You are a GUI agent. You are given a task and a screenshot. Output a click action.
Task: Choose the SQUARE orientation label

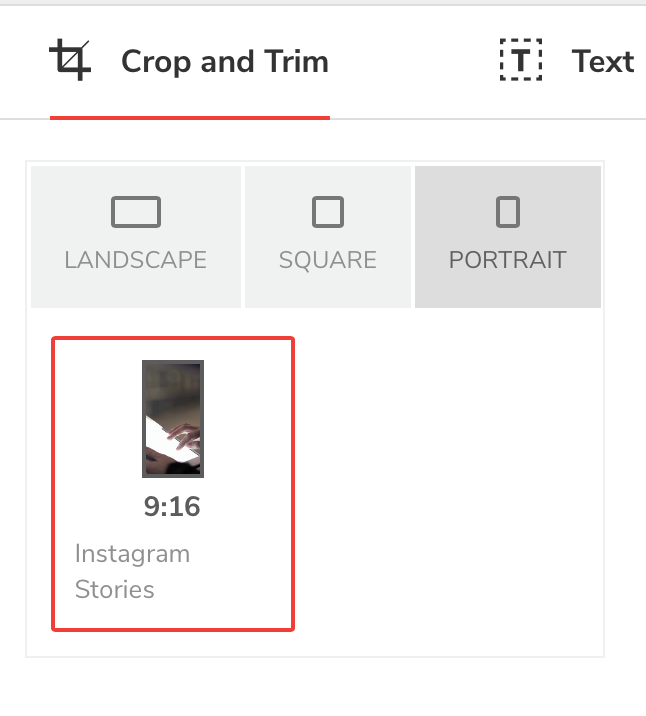click(328, 260)
